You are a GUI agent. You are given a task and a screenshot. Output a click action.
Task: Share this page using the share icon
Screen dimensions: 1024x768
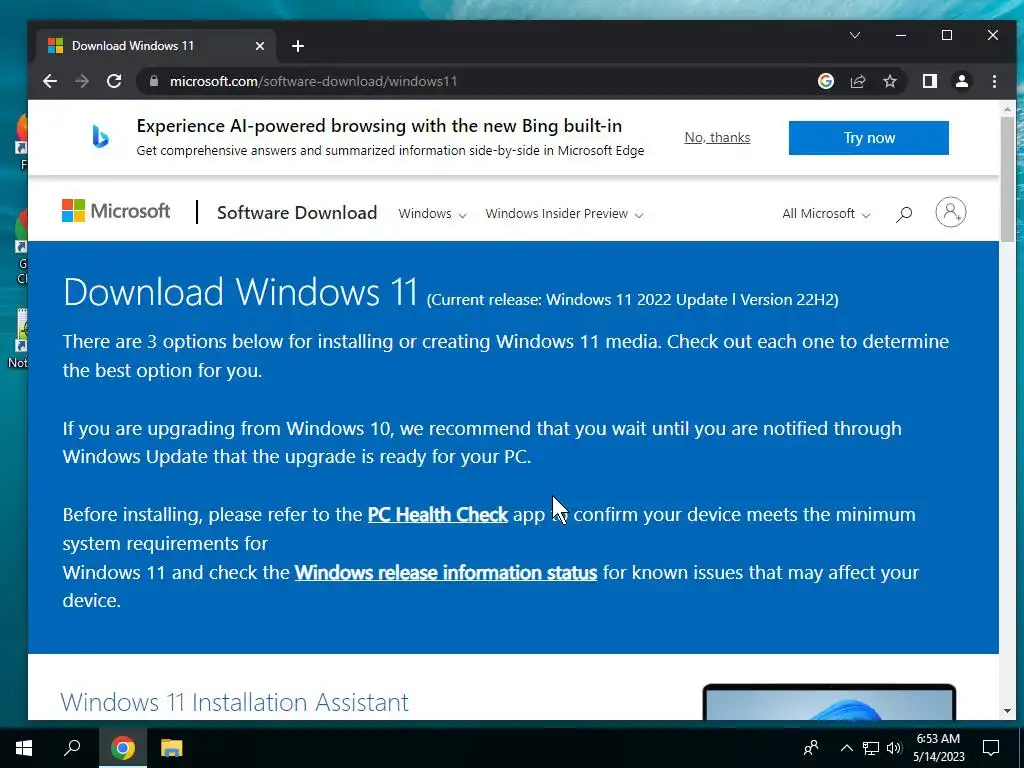857,81
